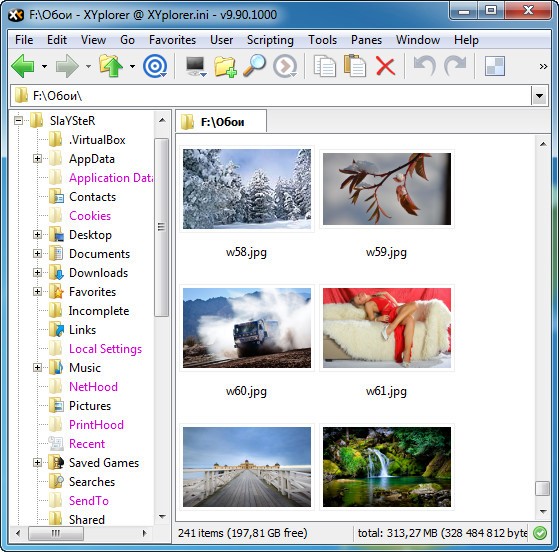Viewport: 559px width, 552px height.
Task: Select the w60.jpg truck thumbnail
Action: coord(247,328)
